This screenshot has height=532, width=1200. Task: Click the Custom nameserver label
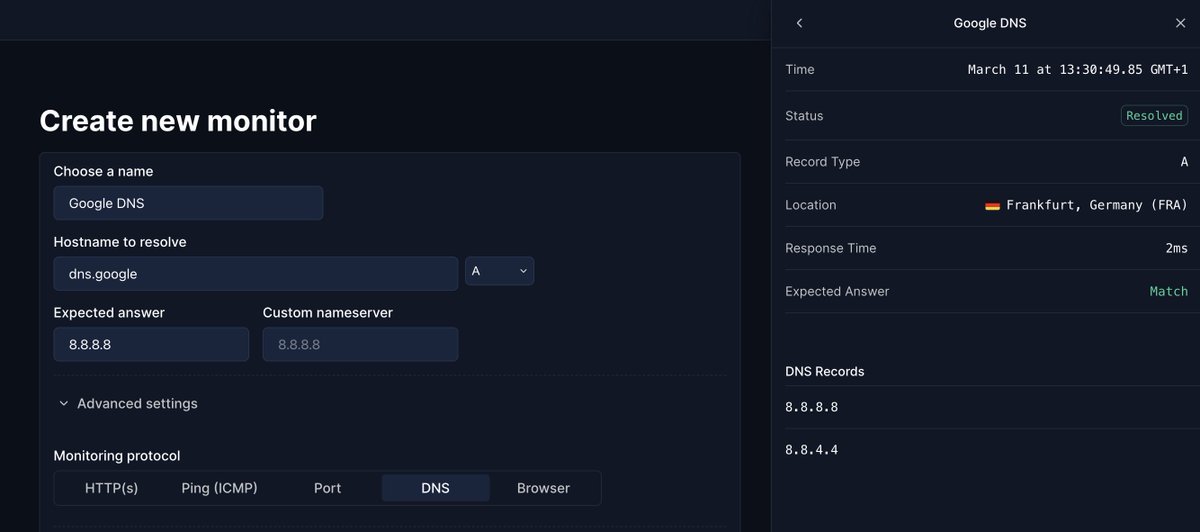pyautogui.click(x=328, y=313)
